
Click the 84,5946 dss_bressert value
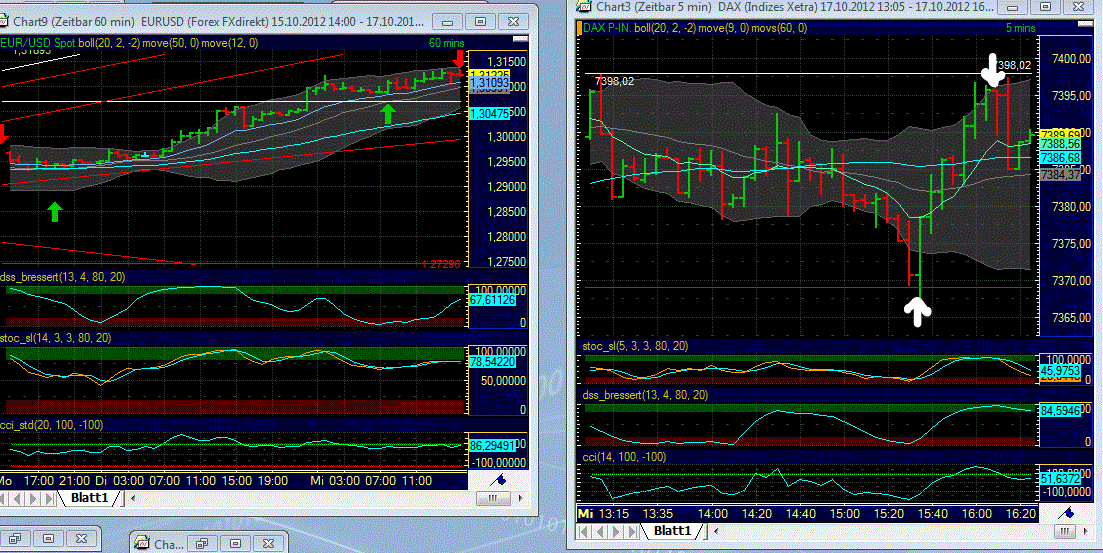(1060, 410)
